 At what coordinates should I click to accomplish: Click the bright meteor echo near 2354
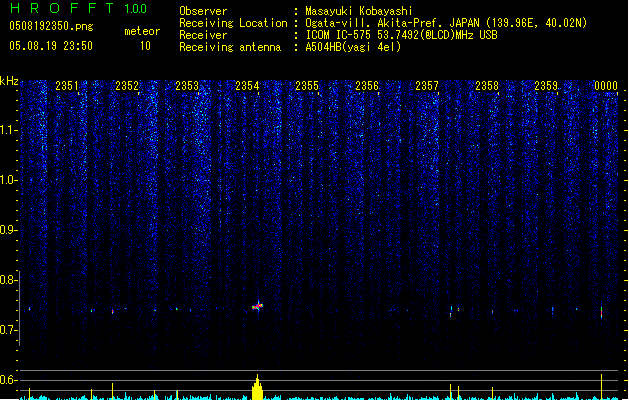(x=258, y=307)
